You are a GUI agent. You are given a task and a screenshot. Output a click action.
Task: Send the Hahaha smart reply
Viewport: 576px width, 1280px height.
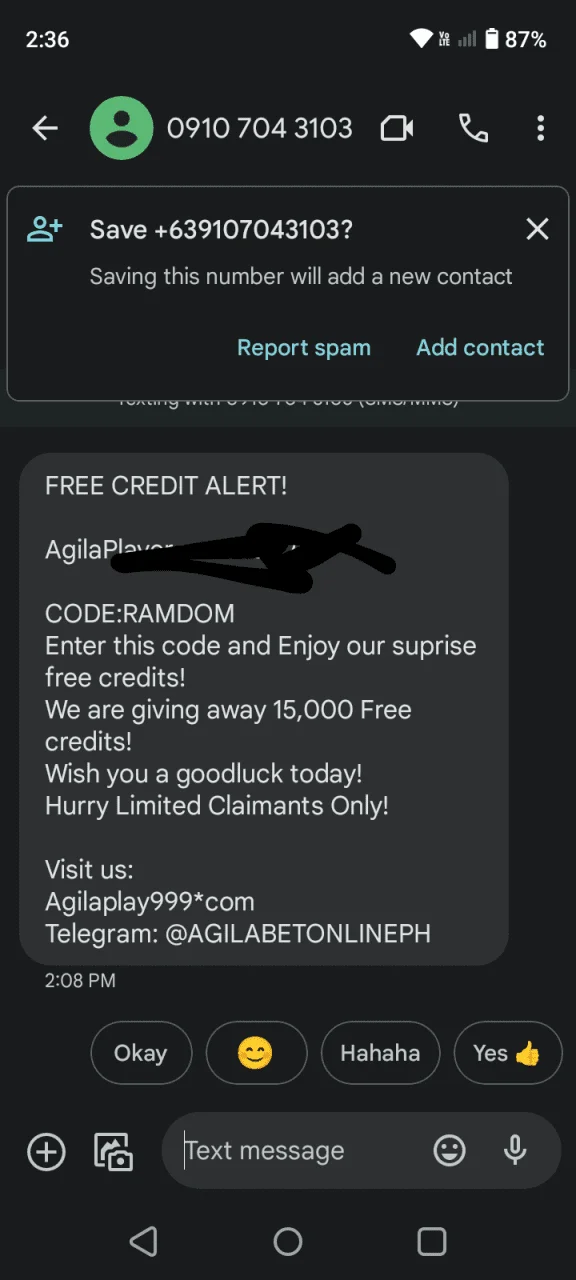(x=380, y=1053)
